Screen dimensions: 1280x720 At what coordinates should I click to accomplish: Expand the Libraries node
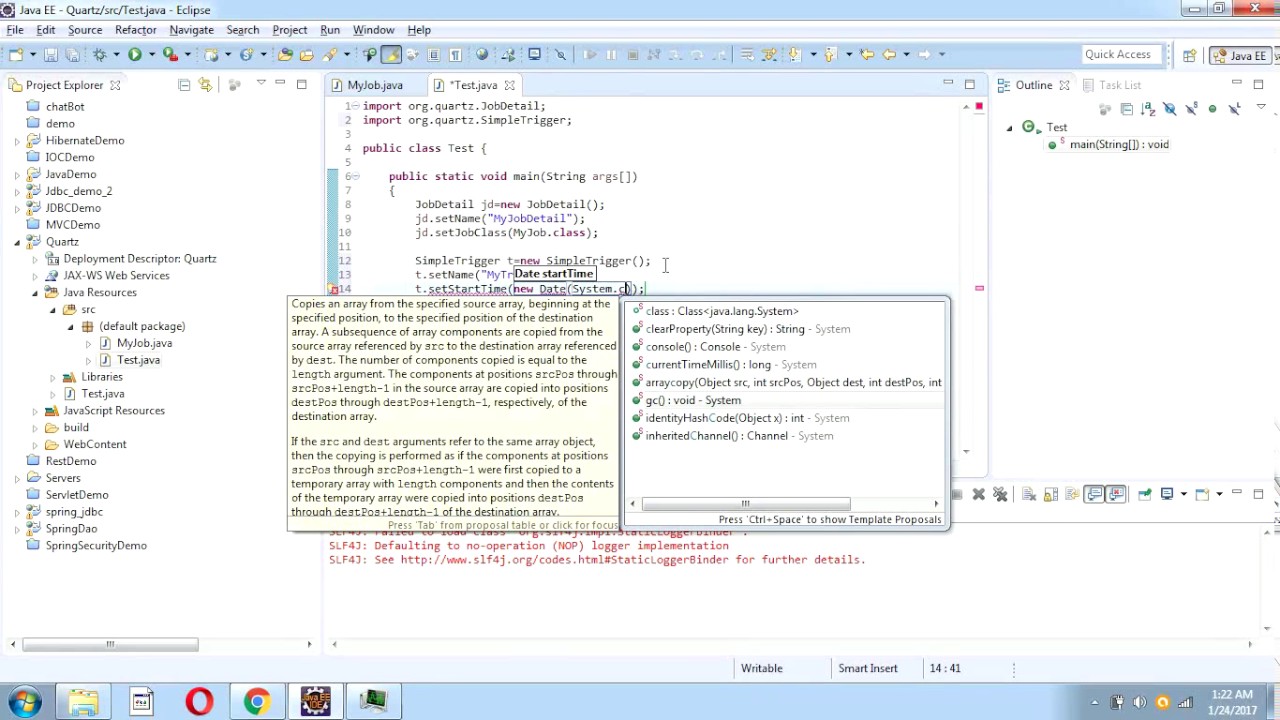pyautogui.click(x=52, y=377)
